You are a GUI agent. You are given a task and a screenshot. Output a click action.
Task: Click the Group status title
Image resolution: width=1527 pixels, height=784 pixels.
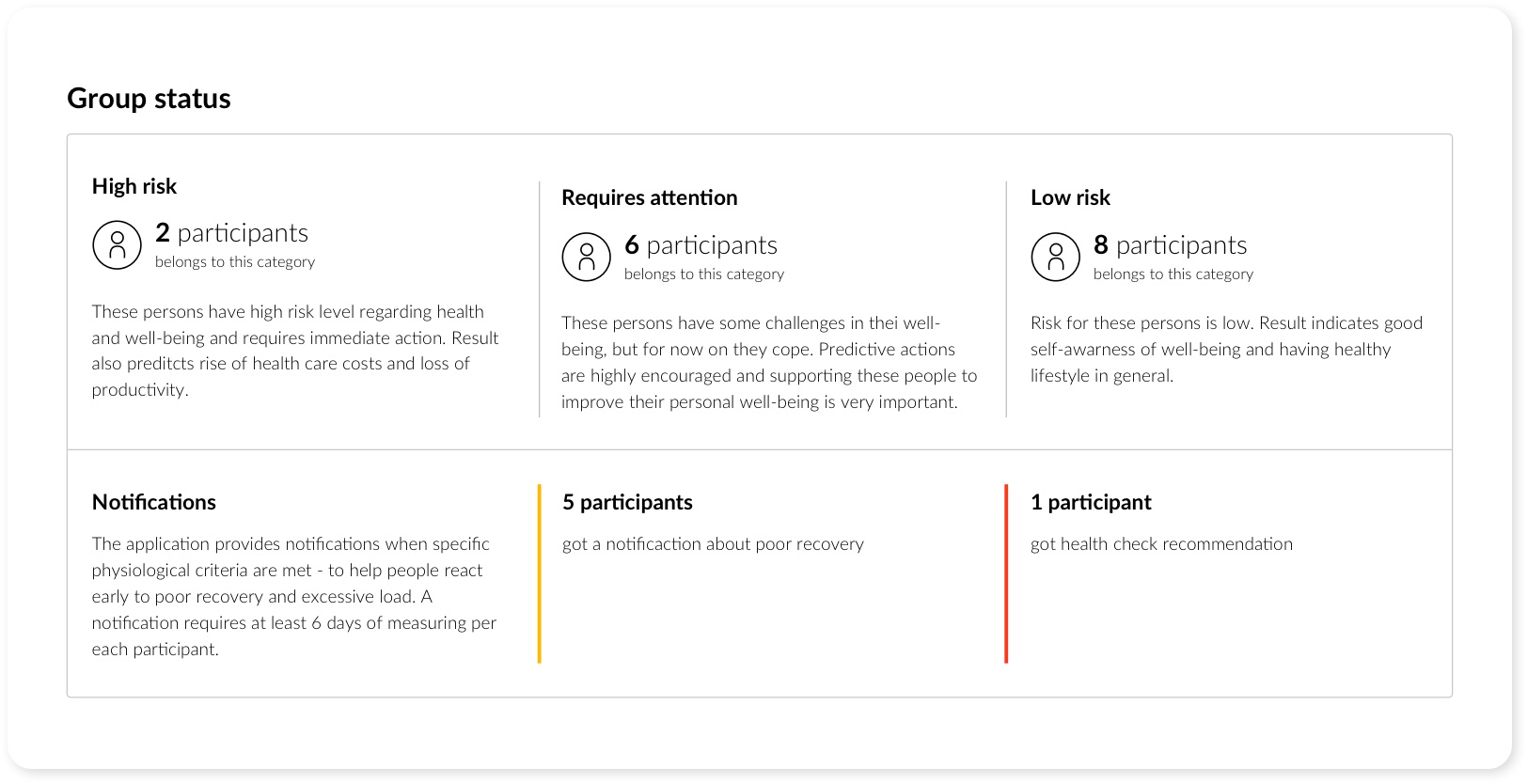coord(149,98)
